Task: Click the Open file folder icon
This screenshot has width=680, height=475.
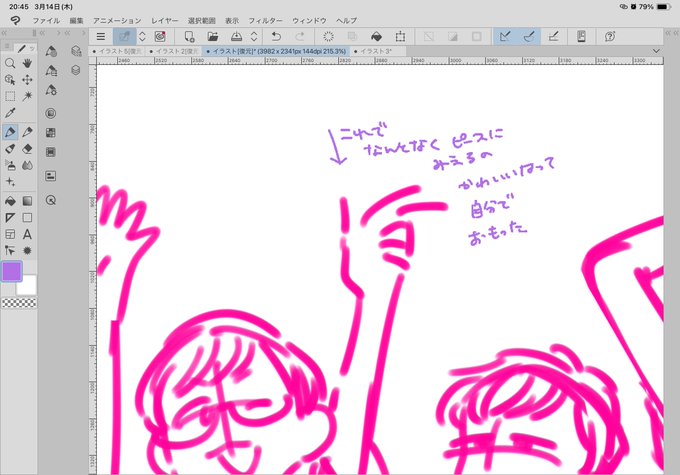Action: coord(213,37)
